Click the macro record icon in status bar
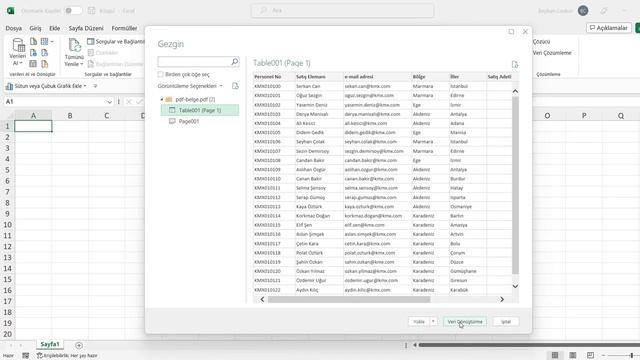Screen dimensions: 640x360 (x=25, y=356)
